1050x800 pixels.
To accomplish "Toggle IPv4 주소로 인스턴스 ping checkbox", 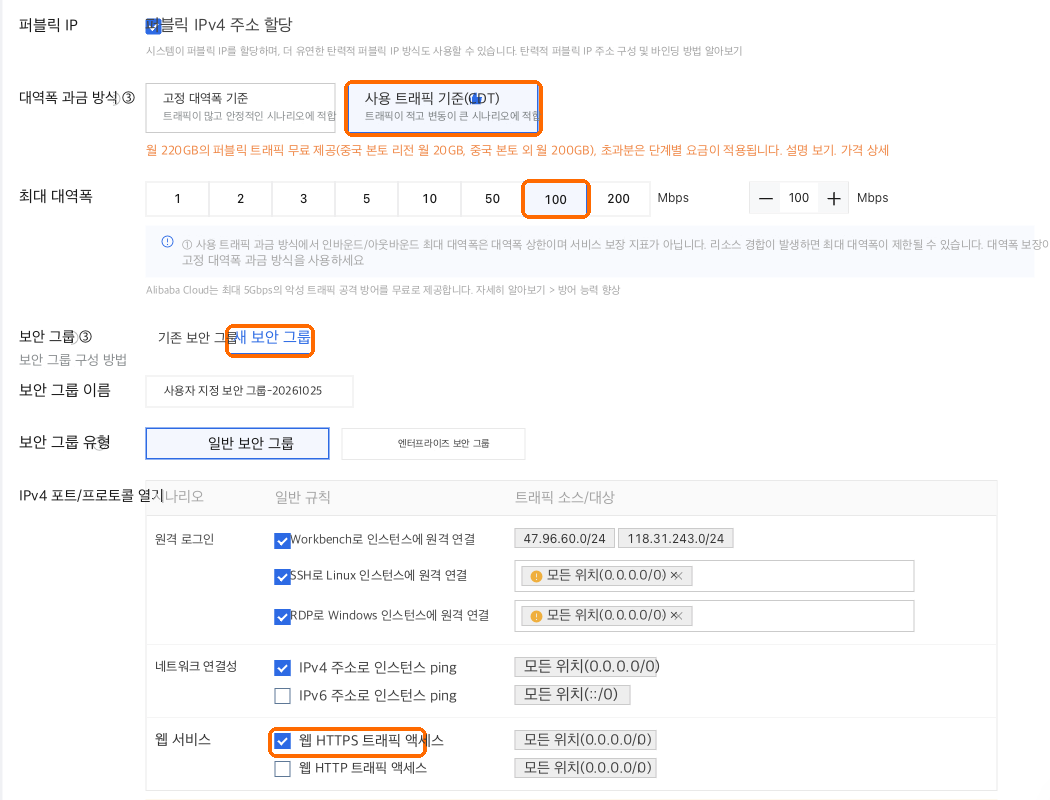I will coord(283,667).
